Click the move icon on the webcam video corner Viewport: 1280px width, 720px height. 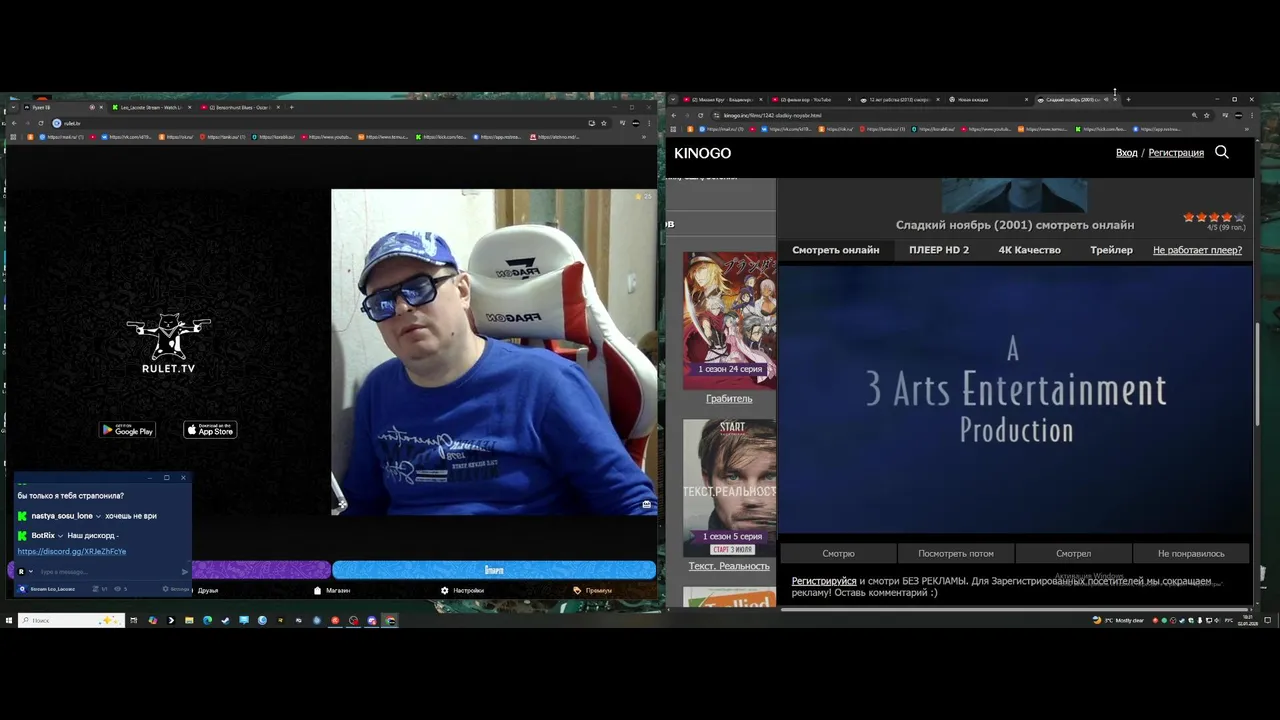pyautogui.click(x=342, y=505)
